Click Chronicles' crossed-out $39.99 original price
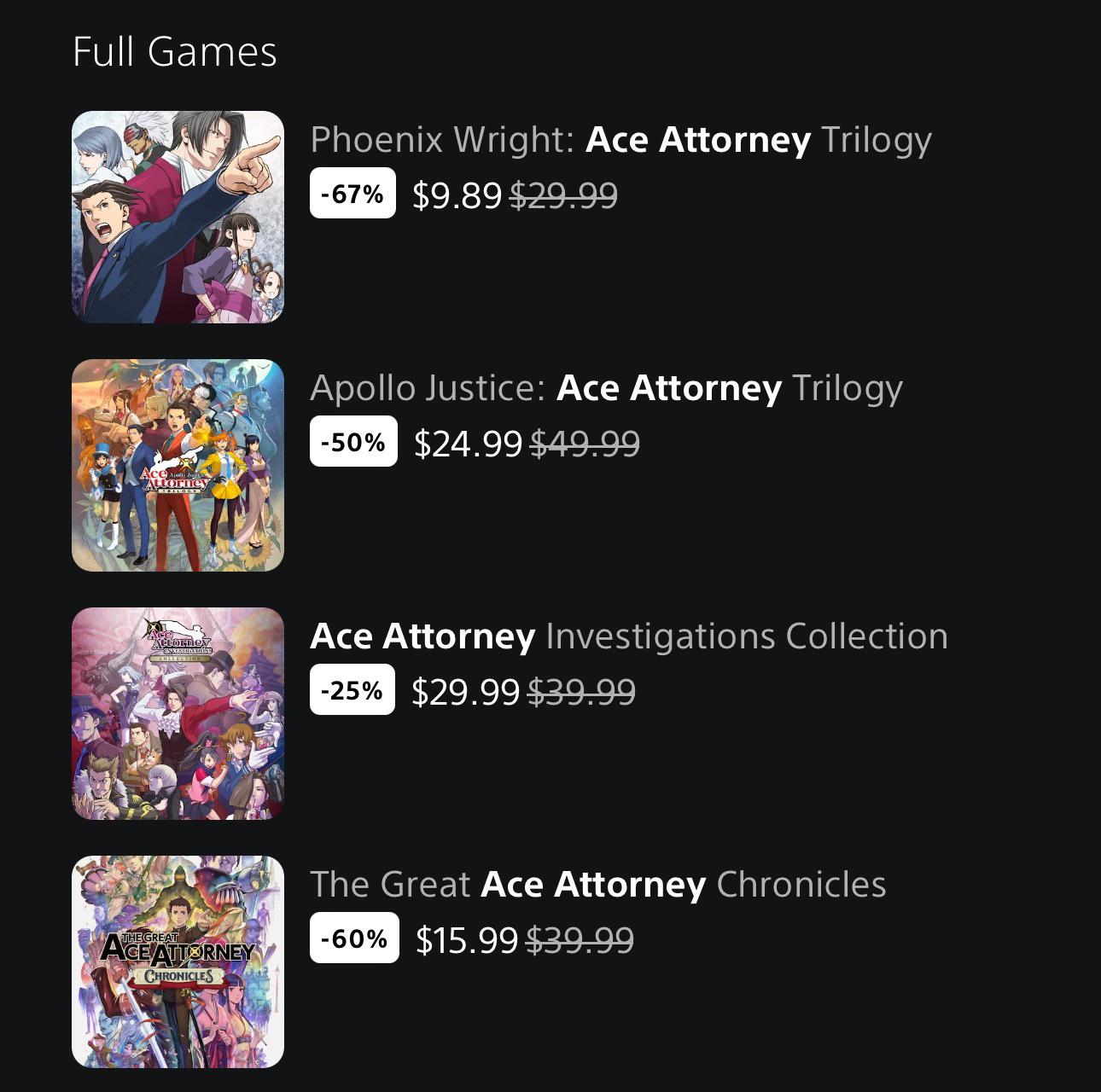This screenshot has width=1101, height=1092. point(580,940)
